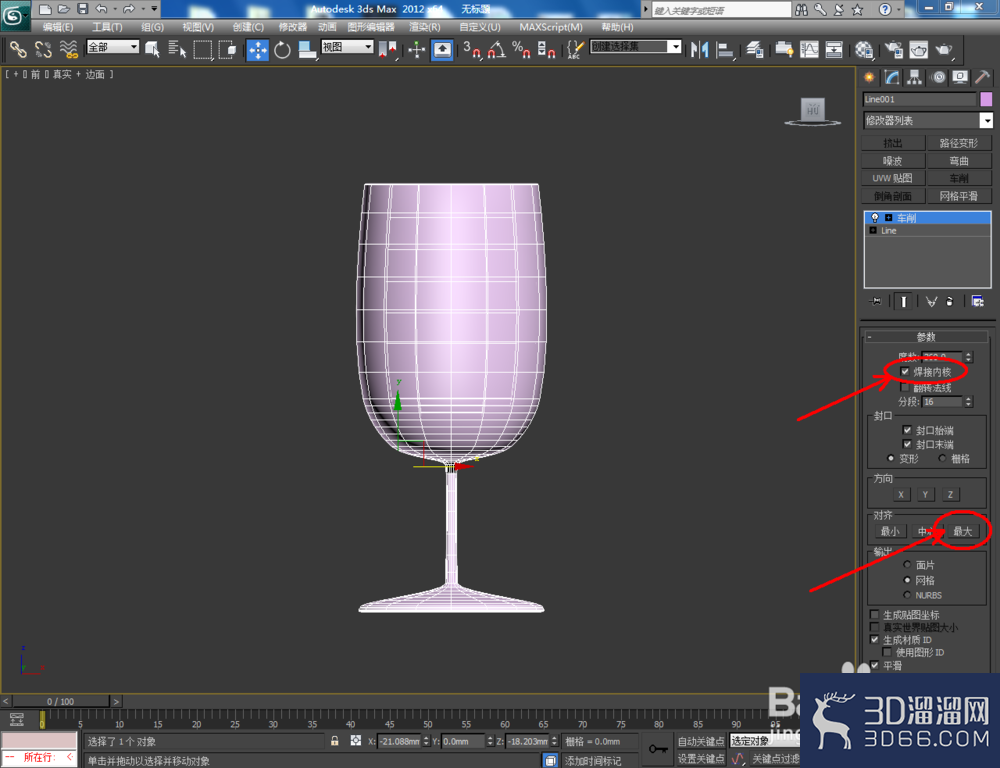Open the 全部 selection filter dropdown

point(113,47)
